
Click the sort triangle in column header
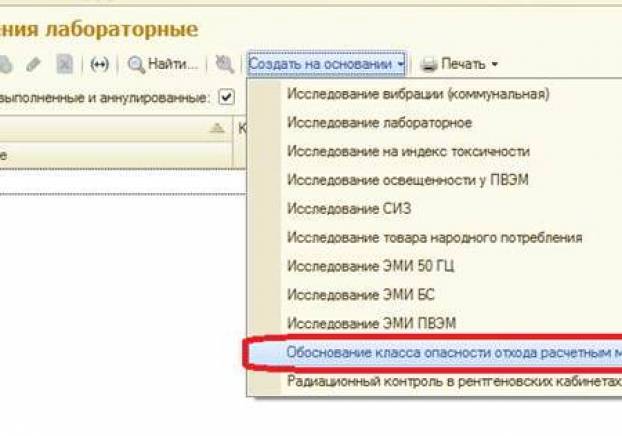tap(217, 129)
